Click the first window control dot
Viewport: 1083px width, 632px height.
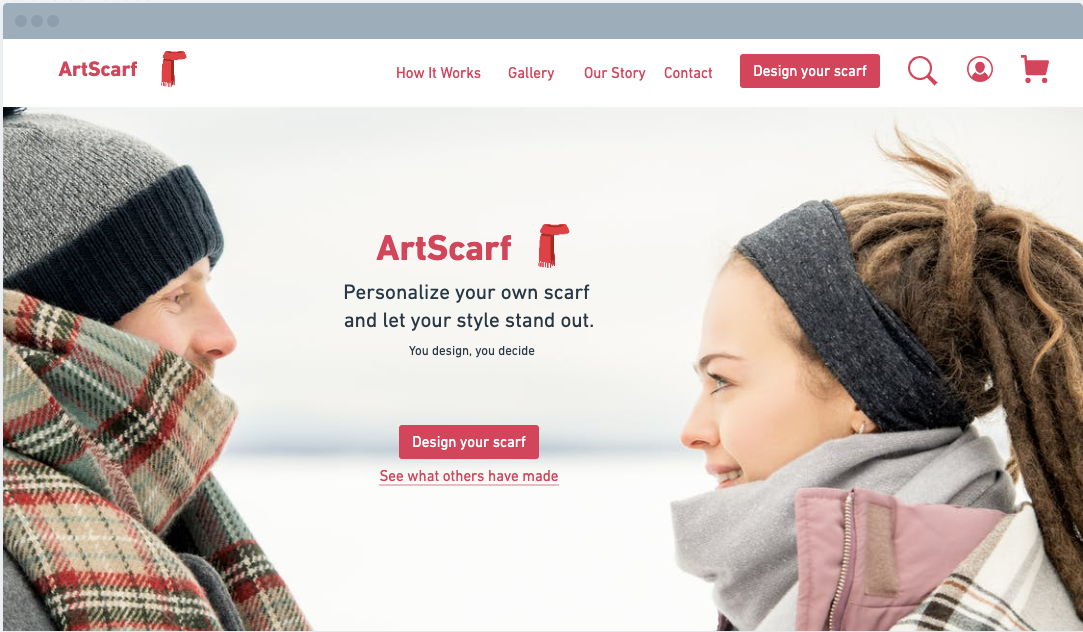click(x=21, y=21)
